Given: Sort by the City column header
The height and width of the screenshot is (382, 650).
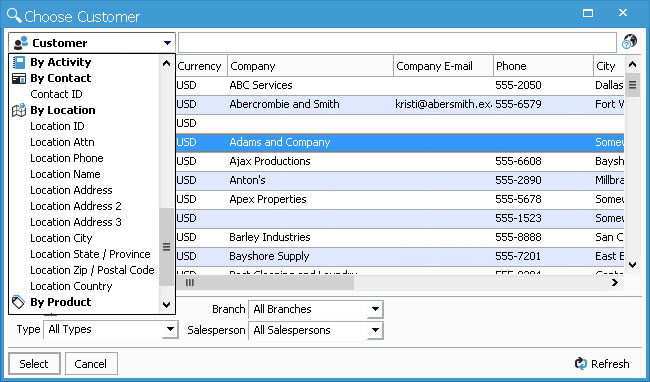Looking at the screenshot, I should [609, 66].
